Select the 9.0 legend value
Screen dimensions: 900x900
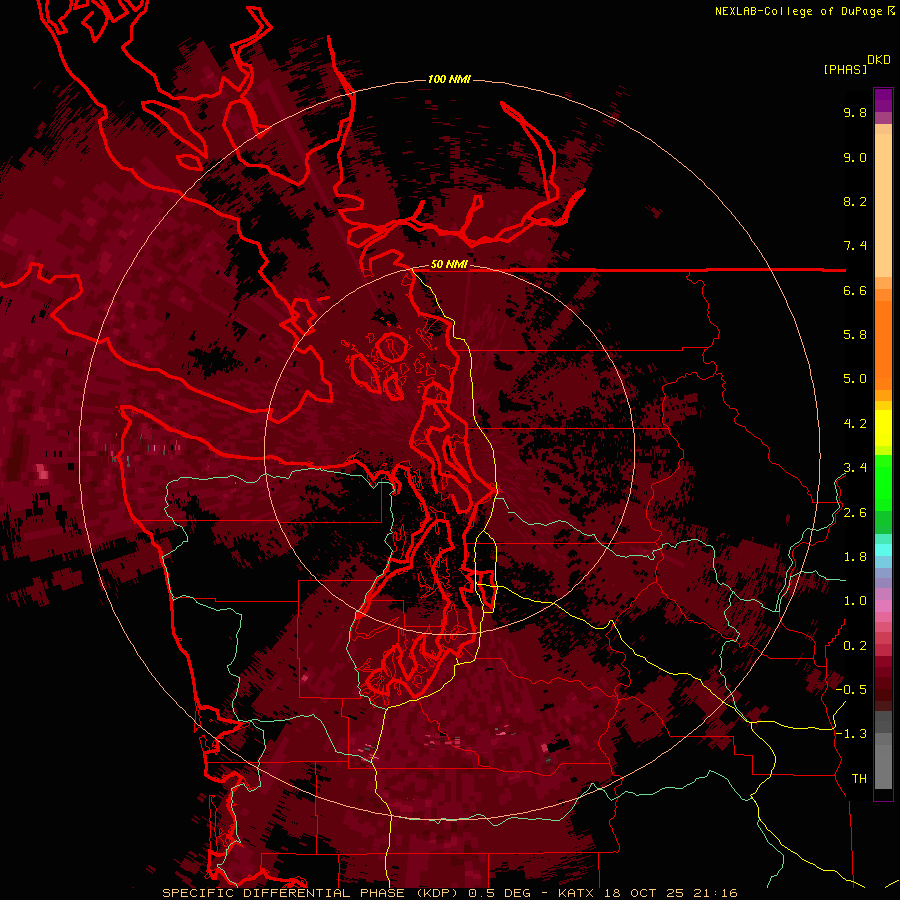[855, 157]
